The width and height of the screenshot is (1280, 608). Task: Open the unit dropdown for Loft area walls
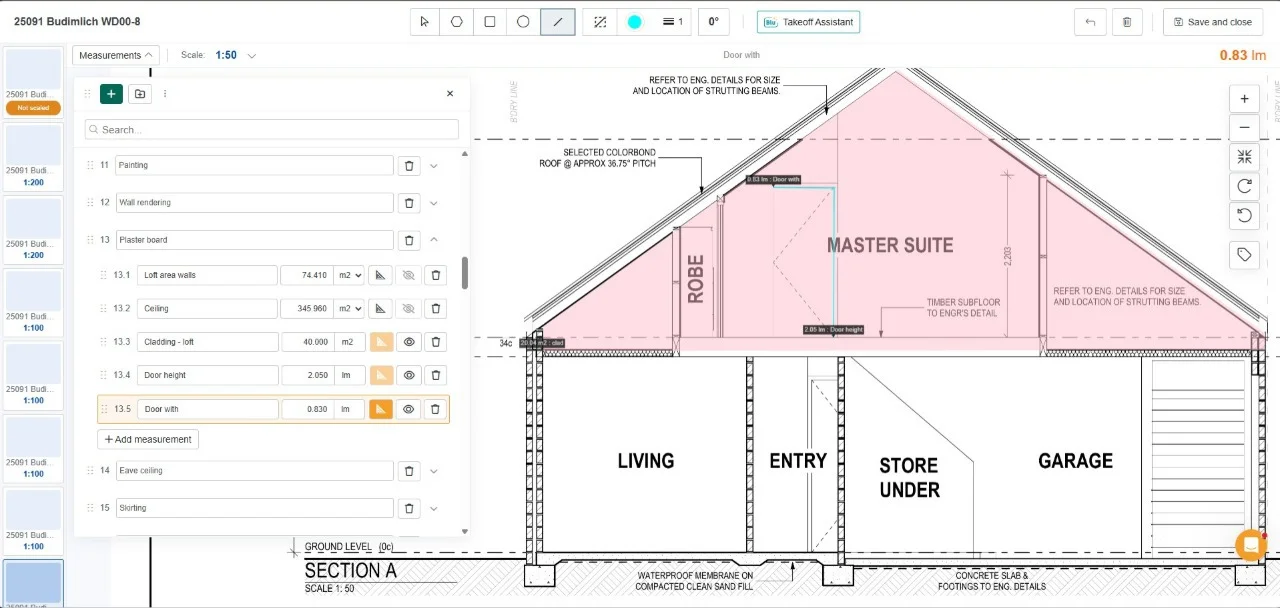[x=349, y=275]
